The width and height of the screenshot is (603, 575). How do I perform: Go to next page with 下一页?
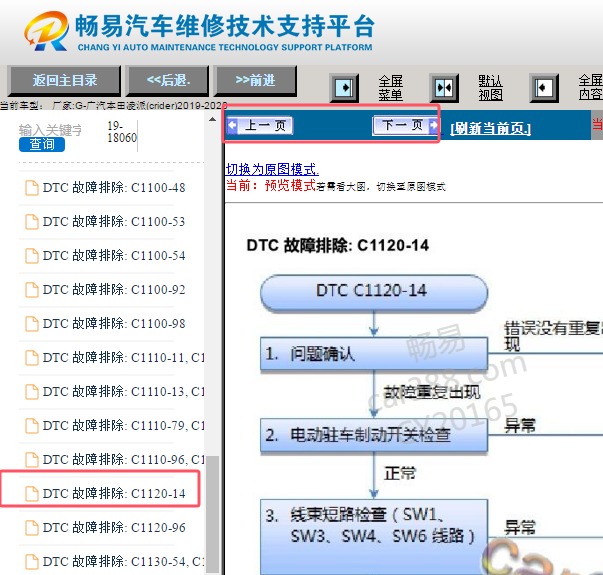pos(405,125)
